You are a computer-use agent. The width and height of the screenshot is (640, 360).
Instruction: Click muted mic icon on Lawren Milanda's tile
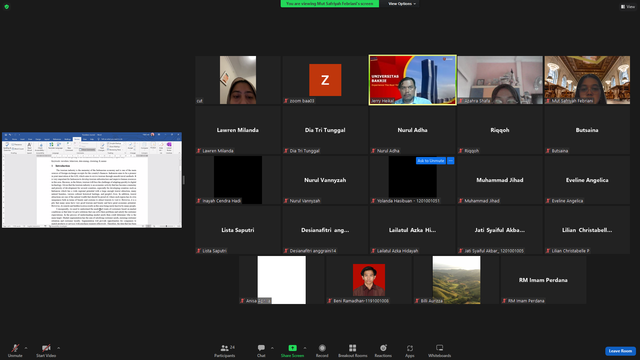click(x=199, y=151)
